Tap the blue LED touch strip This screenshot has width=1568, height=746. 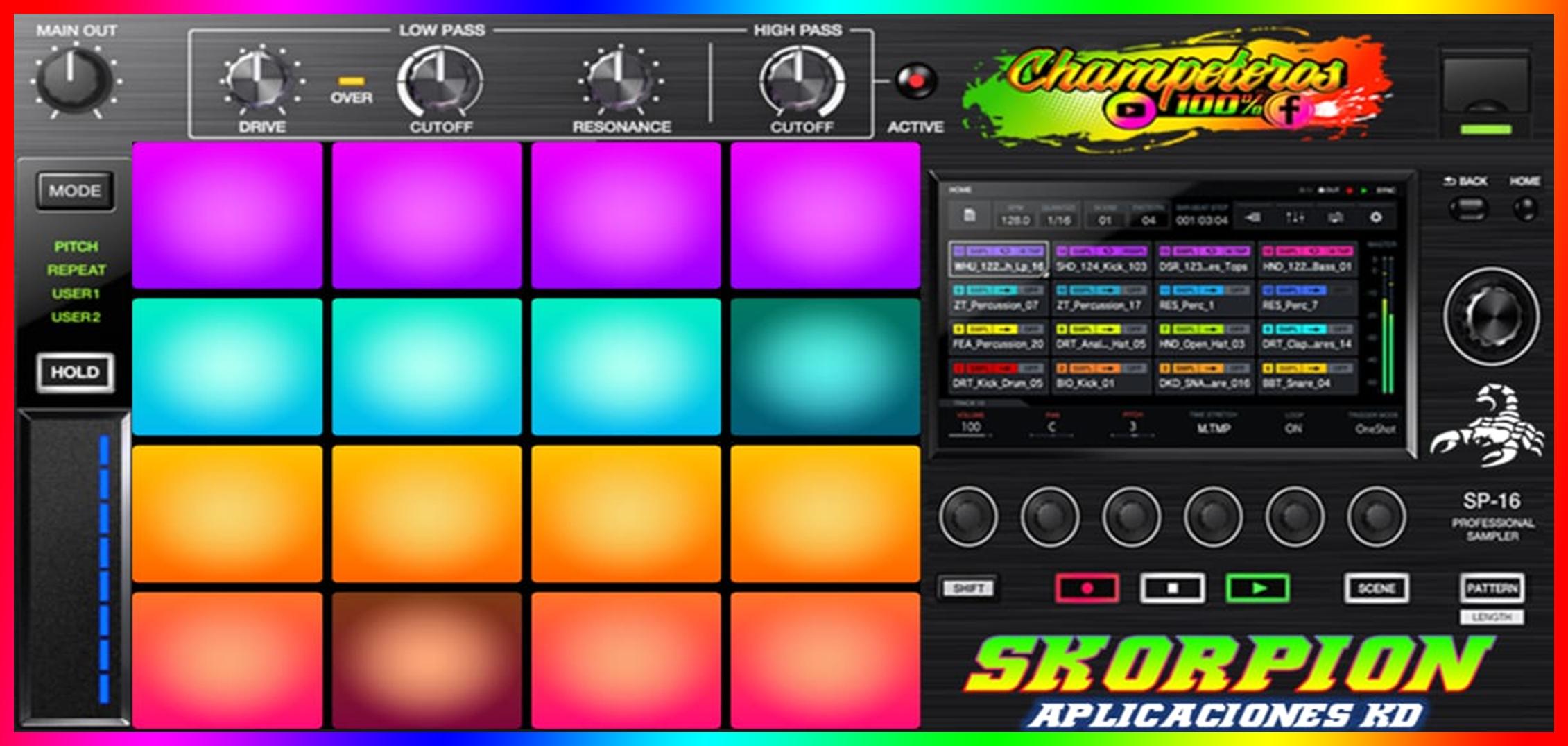[x=104, y=568]
